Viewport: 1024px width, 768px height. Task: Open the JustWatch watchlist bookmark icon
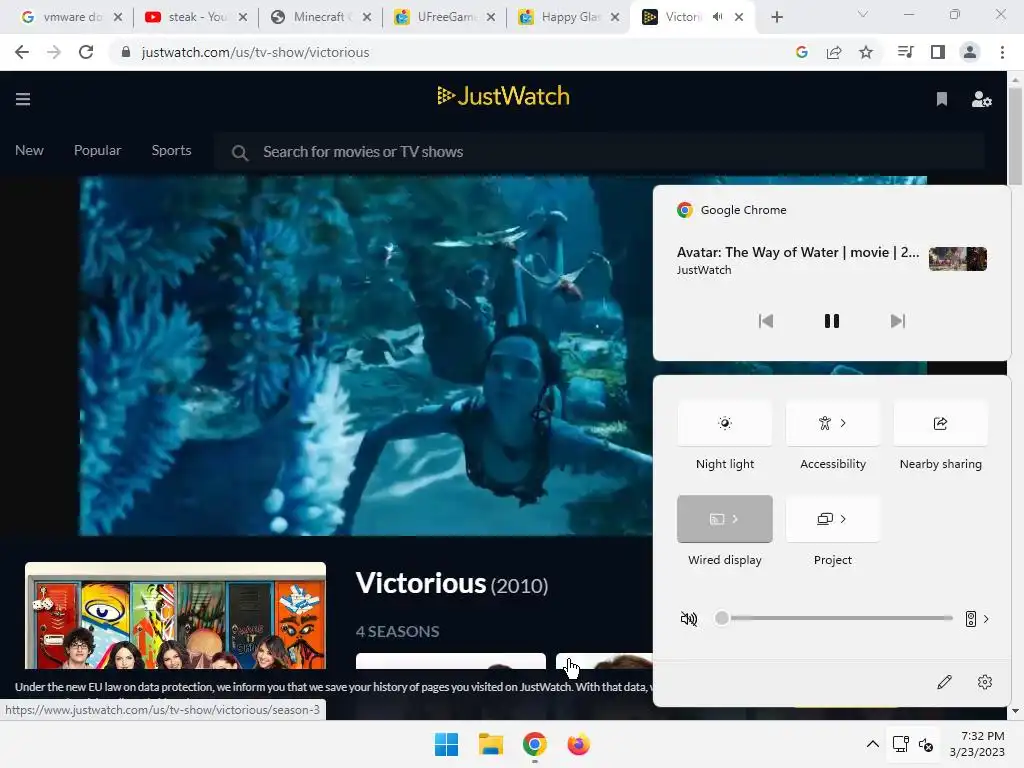click(x=941, y=99)
